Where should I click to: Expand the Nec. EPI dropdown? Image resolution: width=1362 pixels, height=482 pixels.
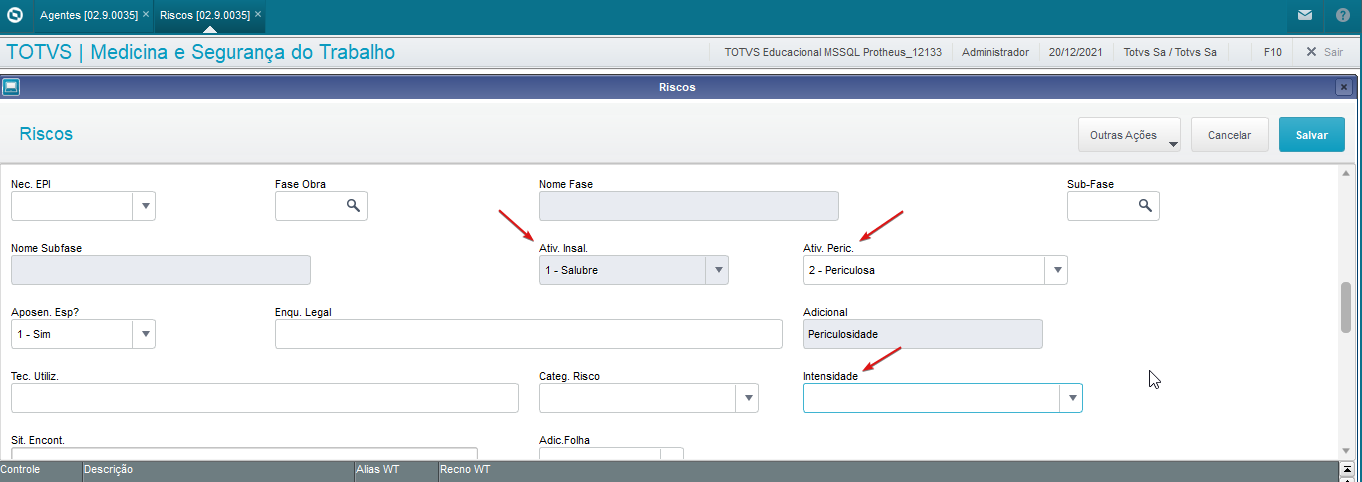point(145,206)
